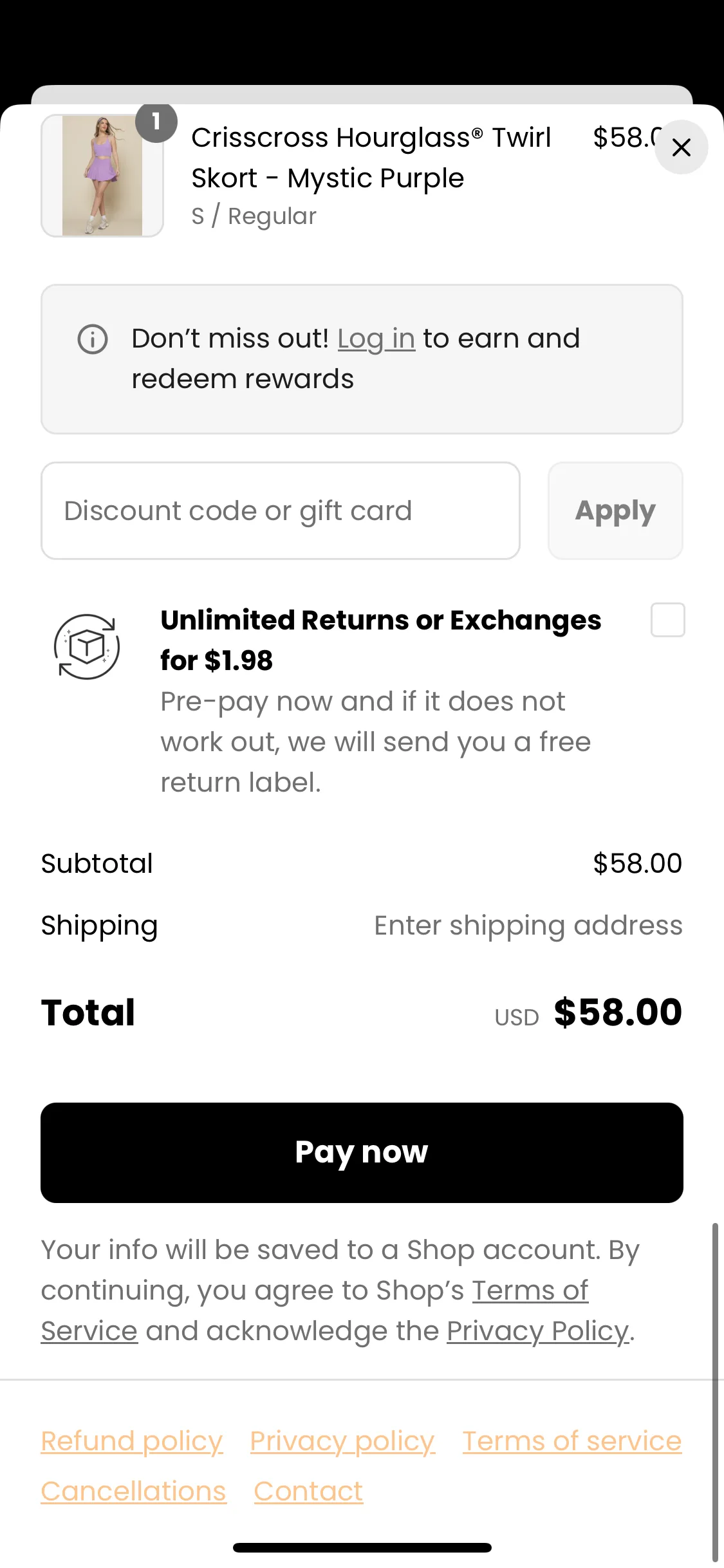724x1568 pixels.
Task: Open the footer Terms of service link
Action: tap(572, 1441)
